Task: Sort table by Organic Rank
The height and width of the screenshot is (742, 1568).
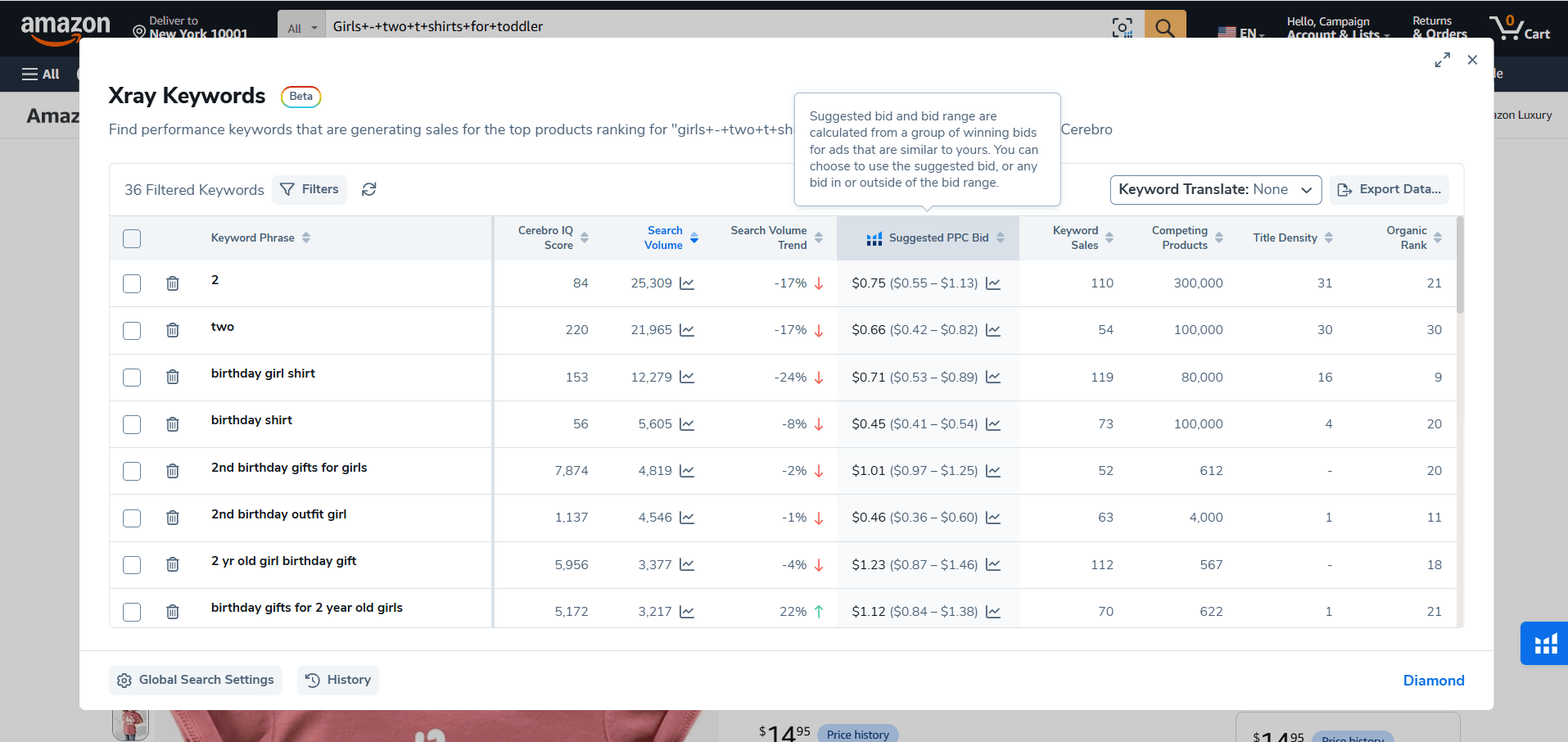Action: 1438,238
